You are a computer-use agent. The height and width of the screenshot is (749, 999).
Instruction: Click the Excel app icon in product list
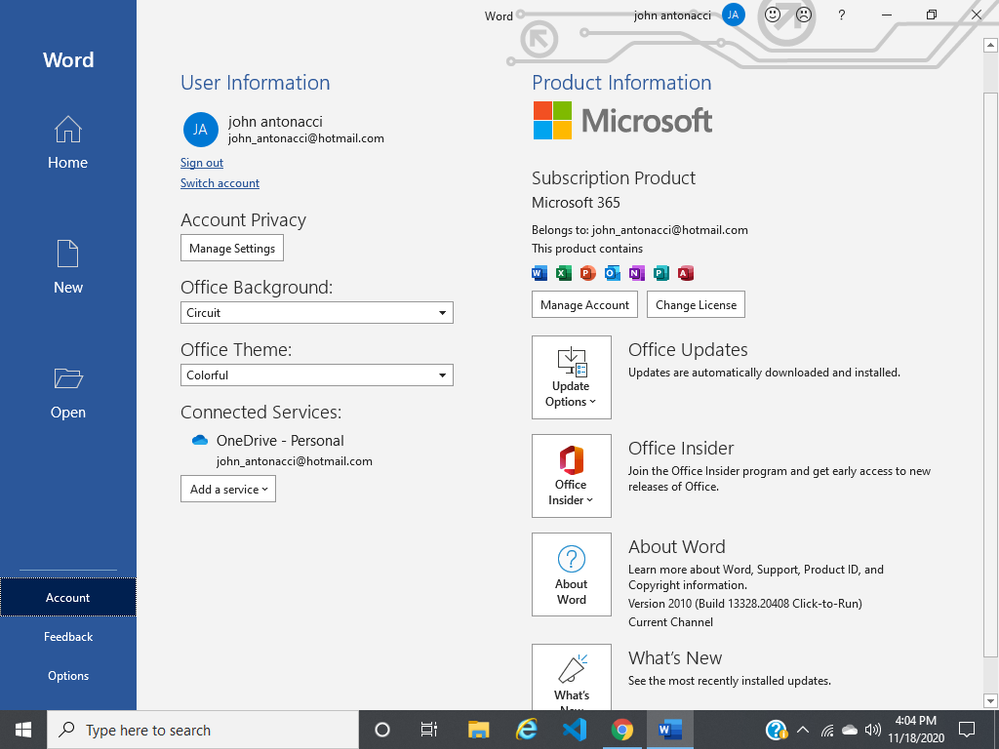563,273
